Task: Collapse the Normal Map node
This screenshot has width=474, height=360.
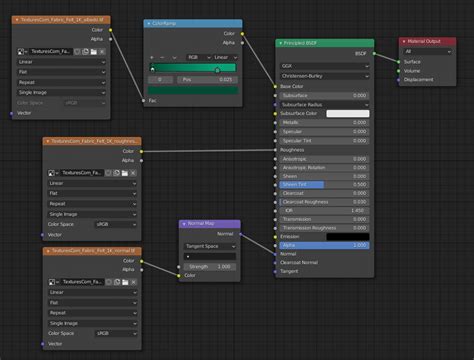Action: pos(184,224)
